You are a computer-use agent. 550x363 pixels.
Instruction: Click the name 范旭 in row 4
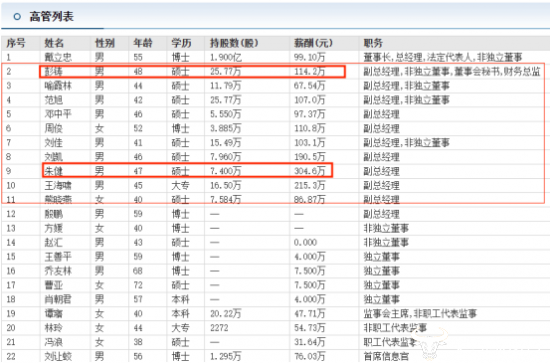click(x=54, y=100)
